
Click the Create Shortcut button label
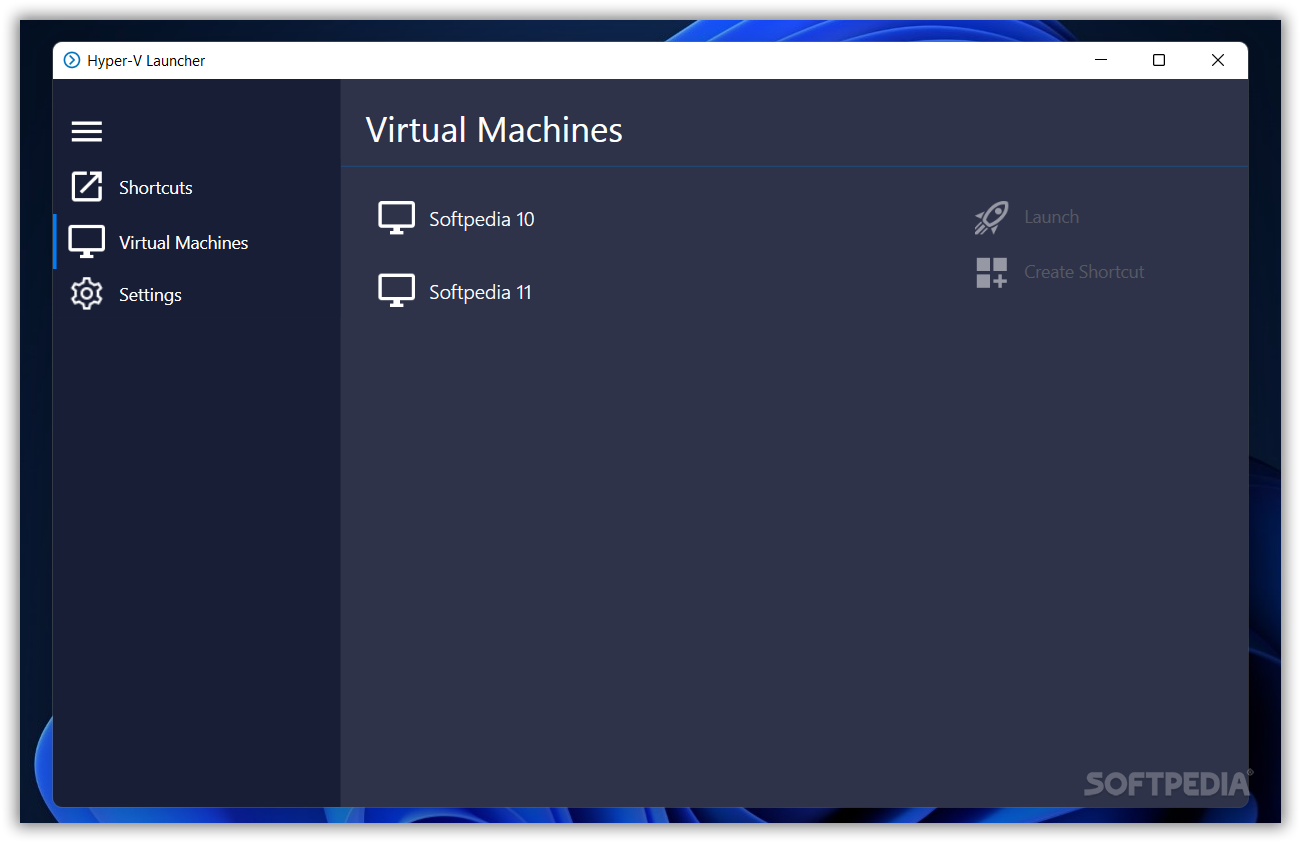[1084, 272]
